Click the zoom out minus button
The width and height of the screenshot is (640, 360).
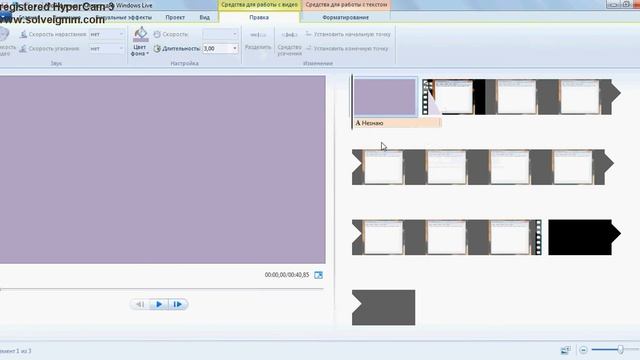pos(583,350)
